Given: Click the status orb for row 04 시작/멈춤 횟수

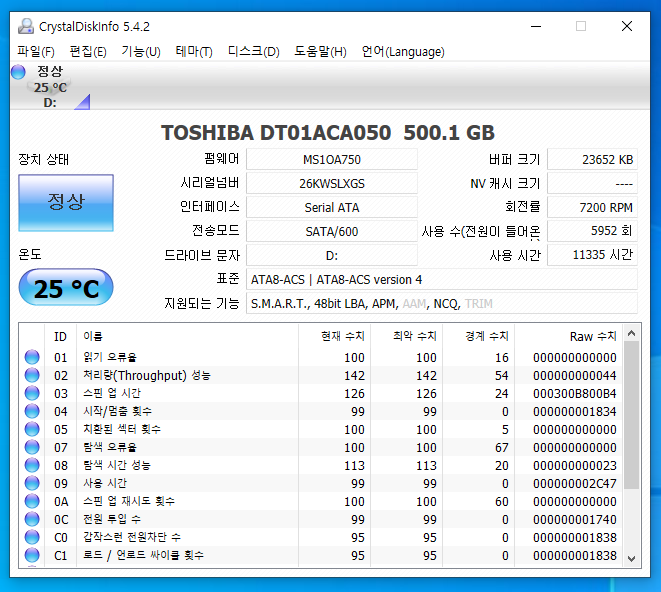Looking at the screenshot, I should pyautogui.click(x=32, y=411).
